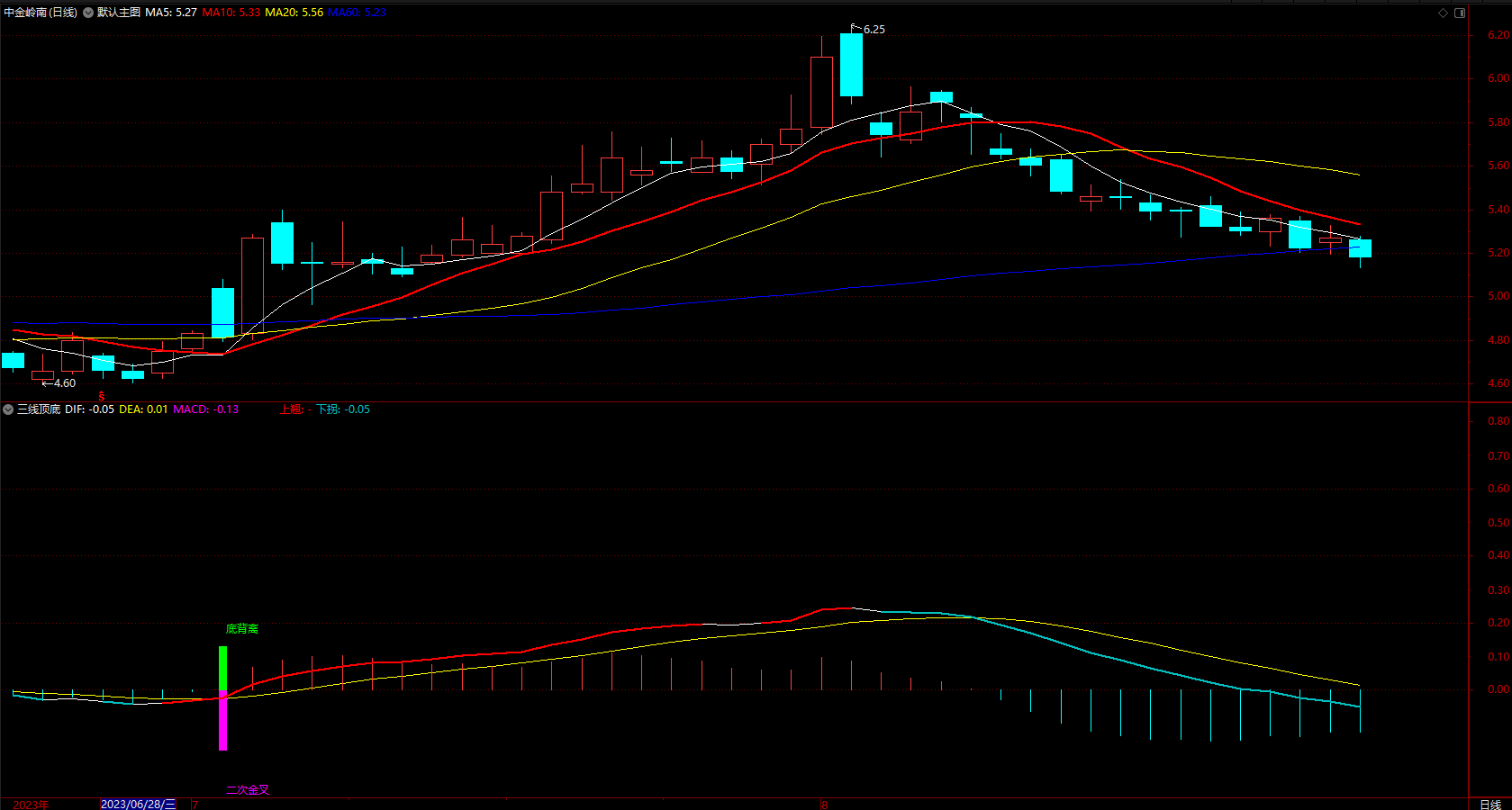Click the 中金岭南 (日线) stock title
The width and height of the screenshot is (1512, 810).
(41, 13)
